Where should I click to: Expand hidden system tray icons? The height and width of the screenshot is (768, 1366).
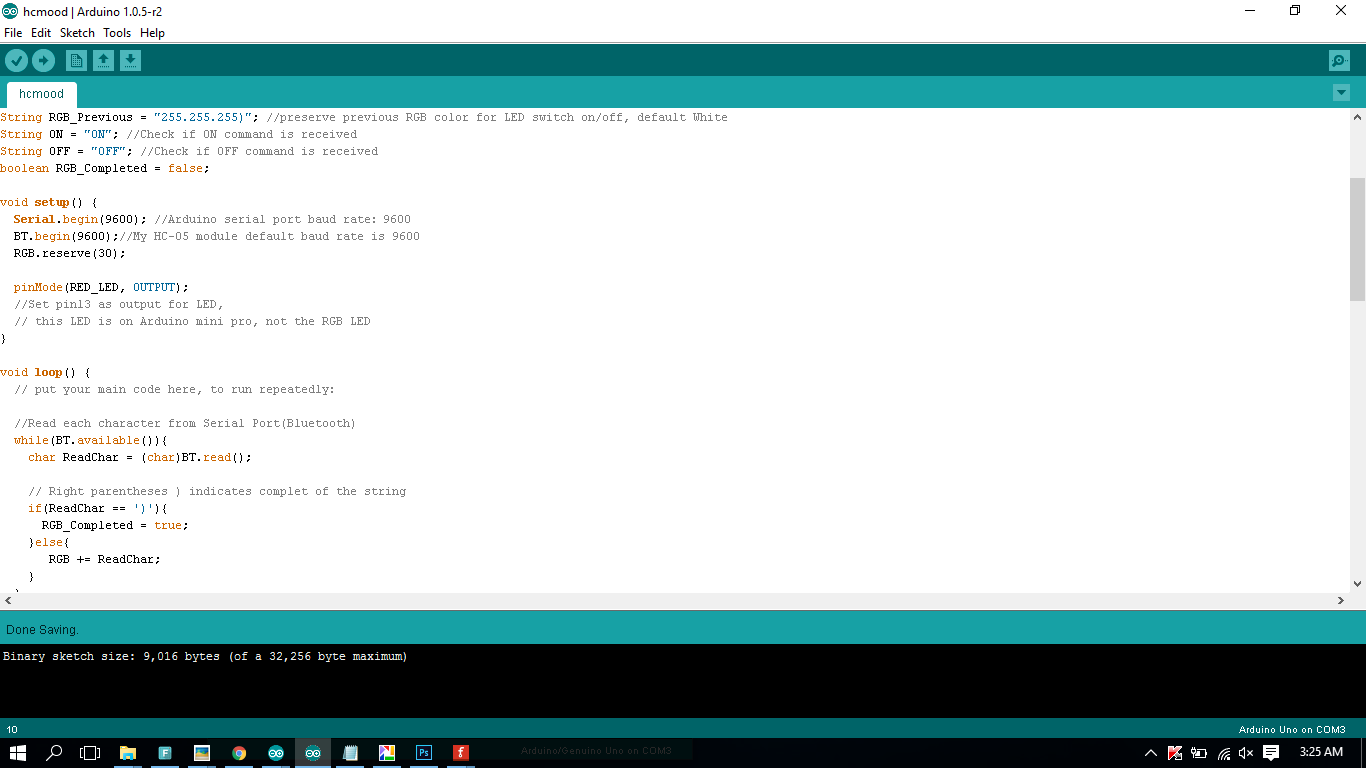(1150, 752)
